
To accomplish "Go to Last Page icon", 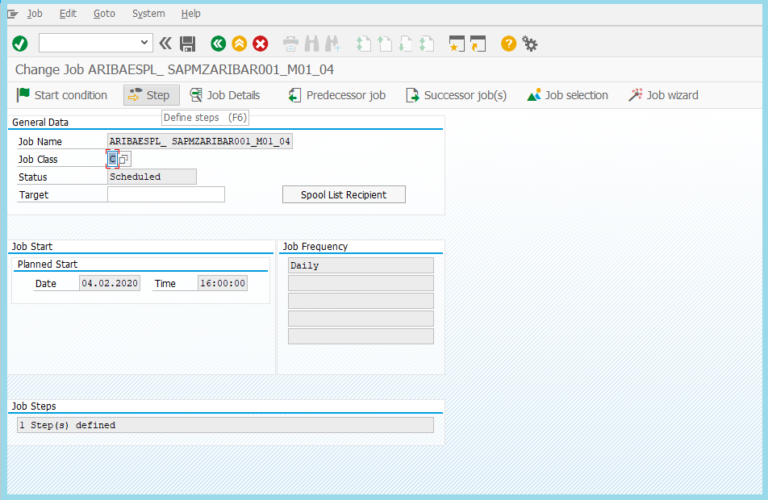I will 427,44.
